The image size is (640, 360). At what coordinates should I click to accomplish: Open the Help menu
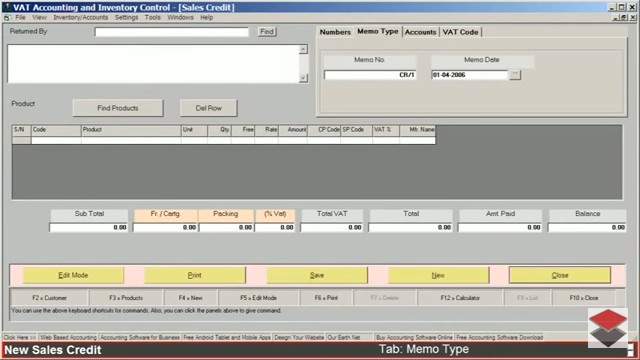point(207,18)
